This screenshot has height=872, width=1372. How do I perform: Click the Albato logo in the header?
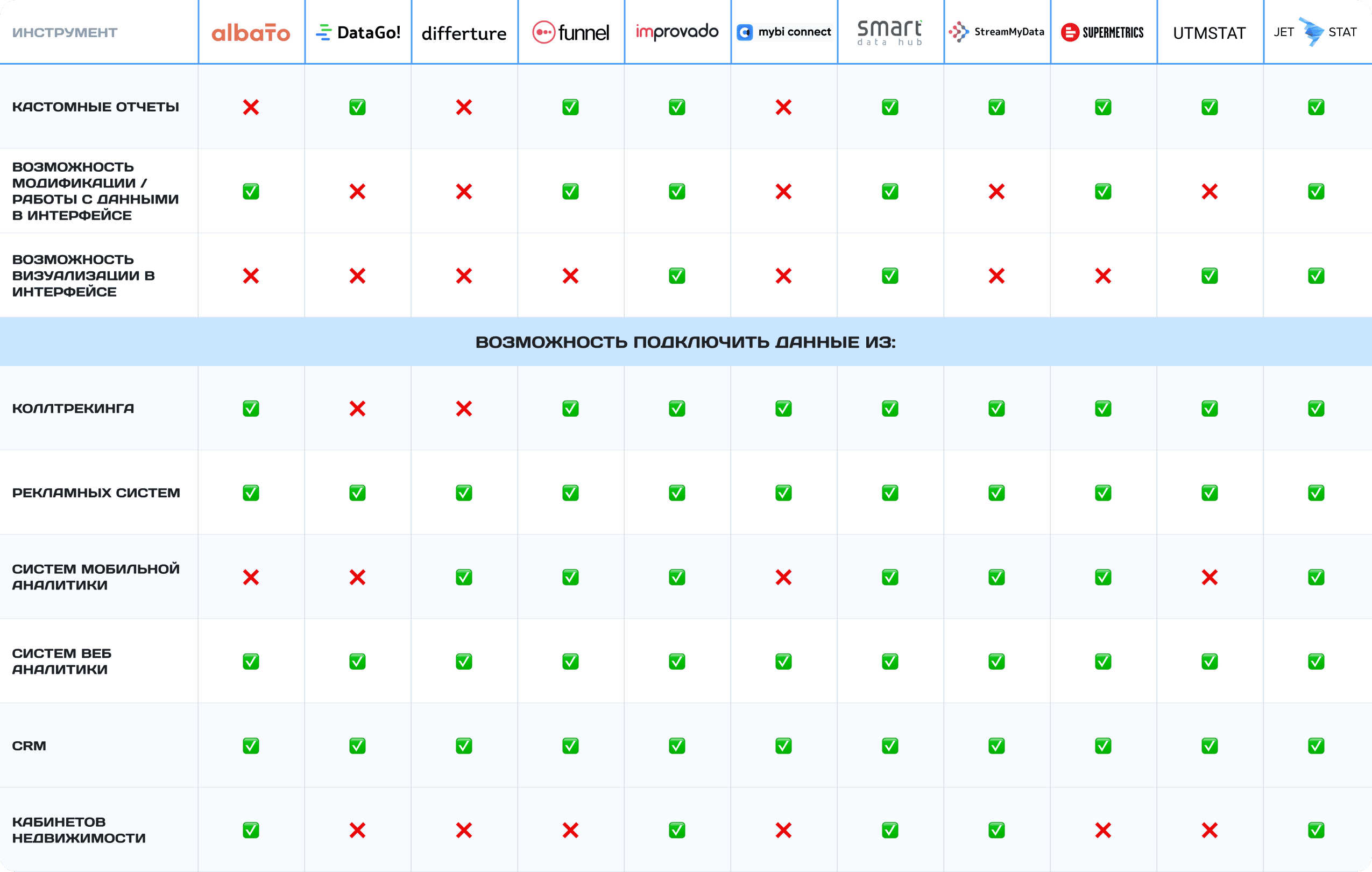(251, 32)
